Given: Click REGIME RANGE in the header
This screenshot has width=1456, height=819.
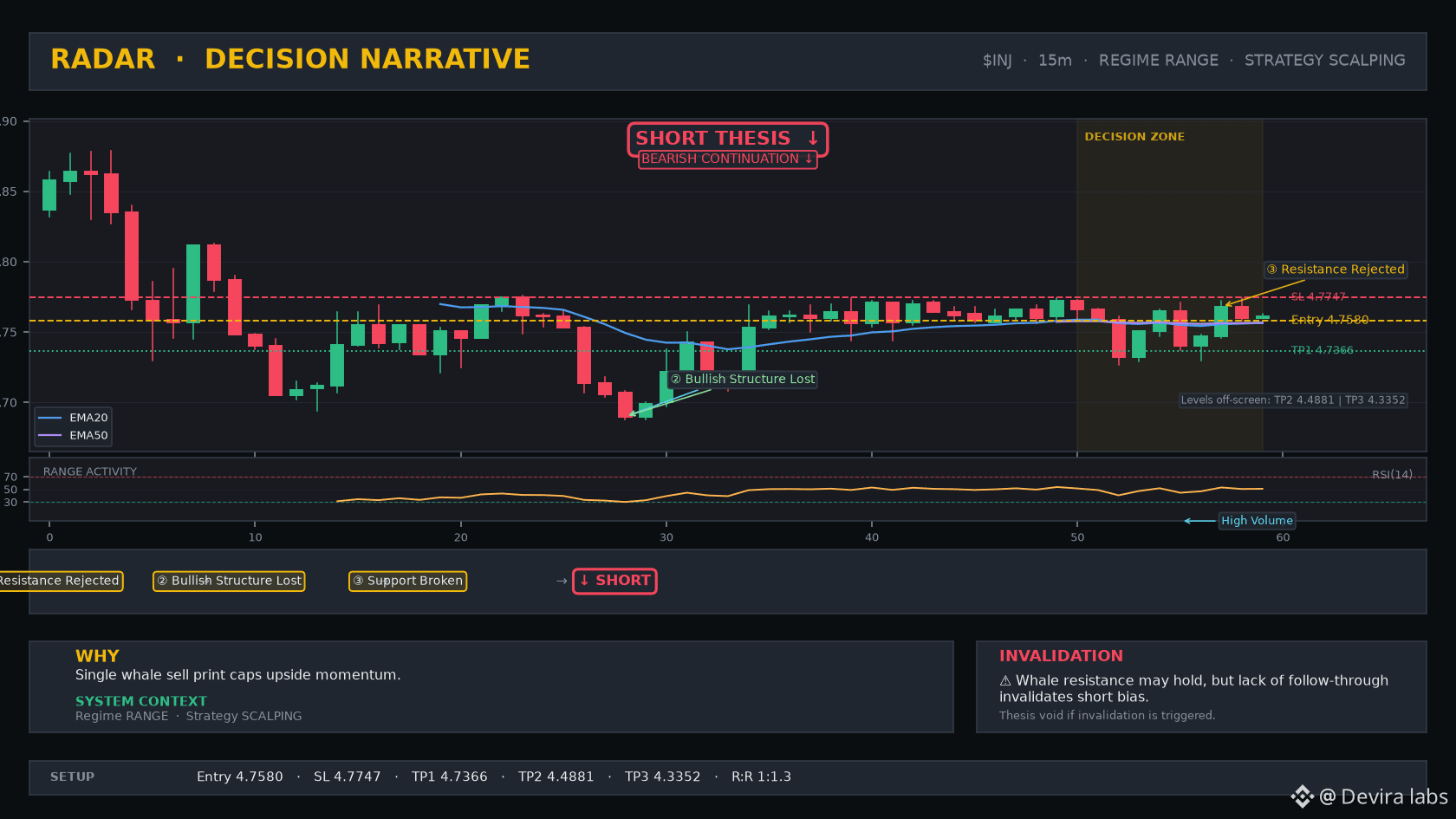Looking at the screenshot, I should click(x=1158, y=61).
